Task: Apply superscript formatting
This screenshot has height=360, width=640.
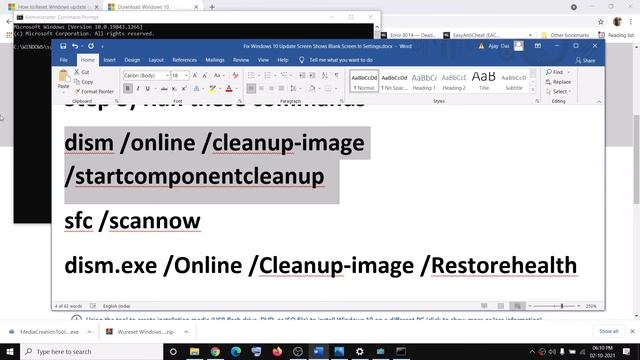Action: [184, 89]
